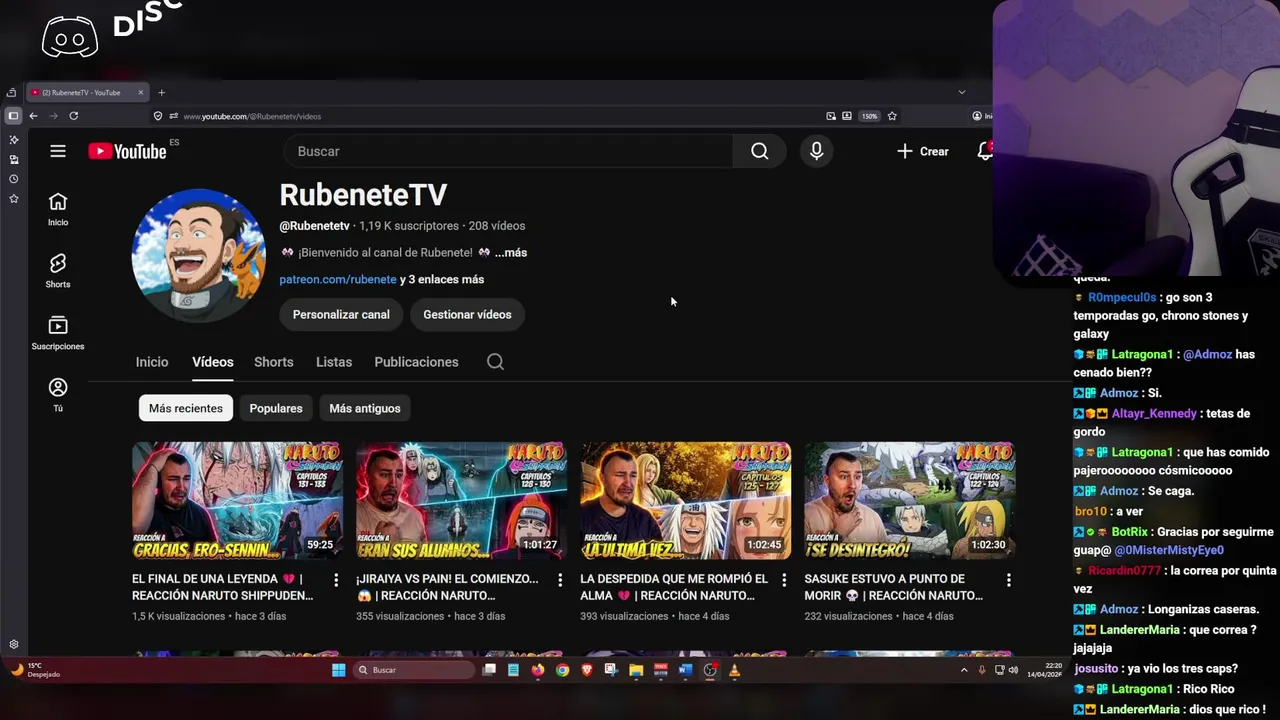
Task: Click the Windows taskbar Buscar box
Action: pos(414,670)
